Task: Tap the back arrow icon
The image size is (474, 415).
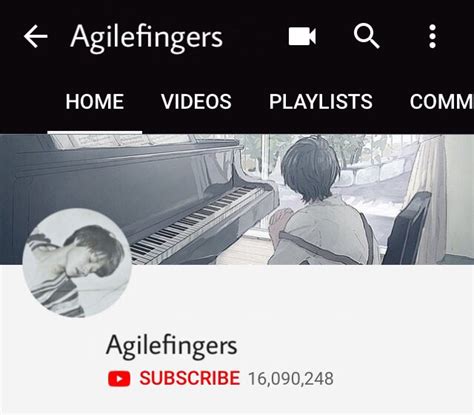Action: click(x=36, y=37)
